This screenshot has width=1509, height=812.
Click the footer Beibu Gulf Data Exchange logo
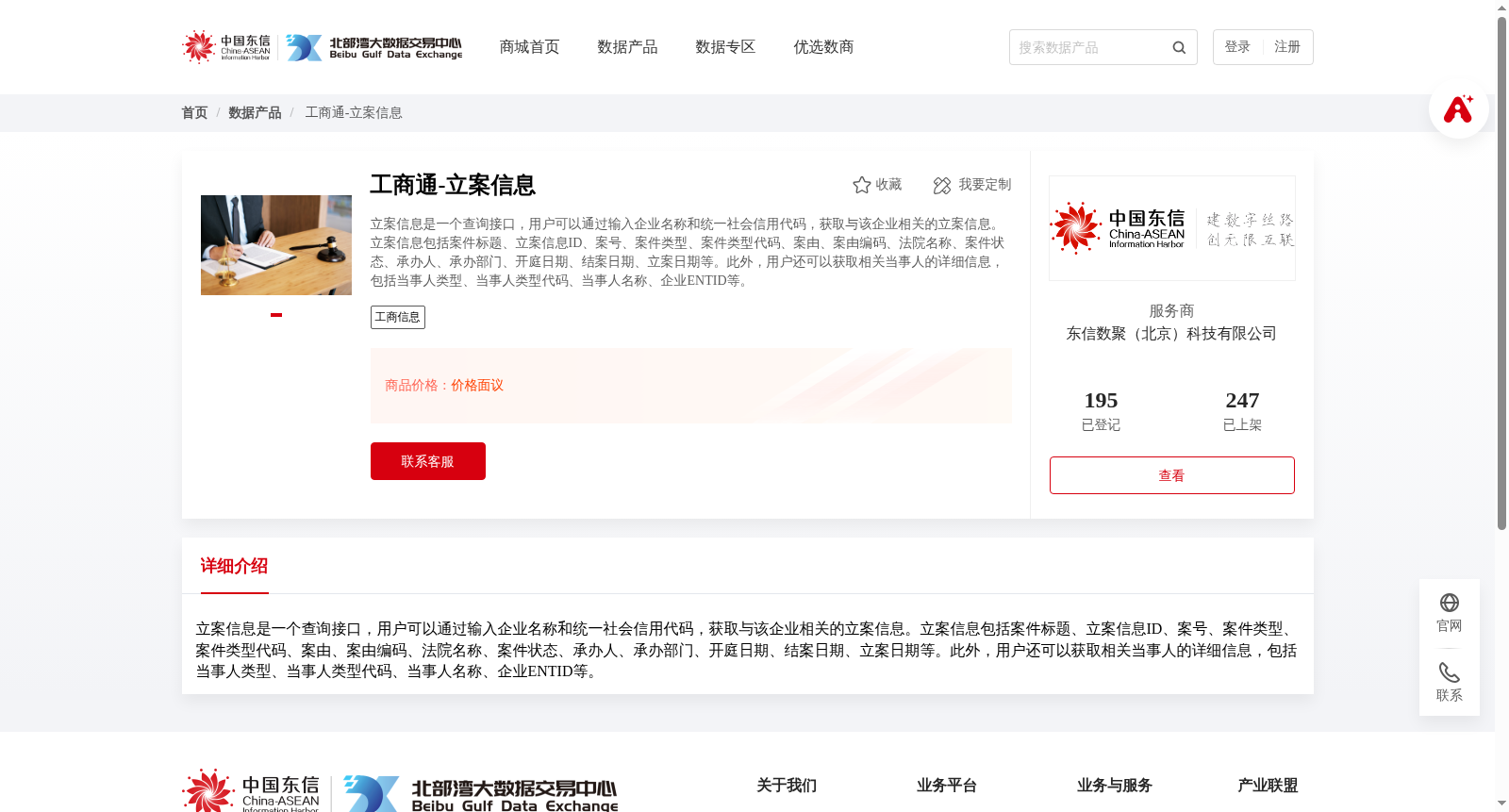[480, 793]
